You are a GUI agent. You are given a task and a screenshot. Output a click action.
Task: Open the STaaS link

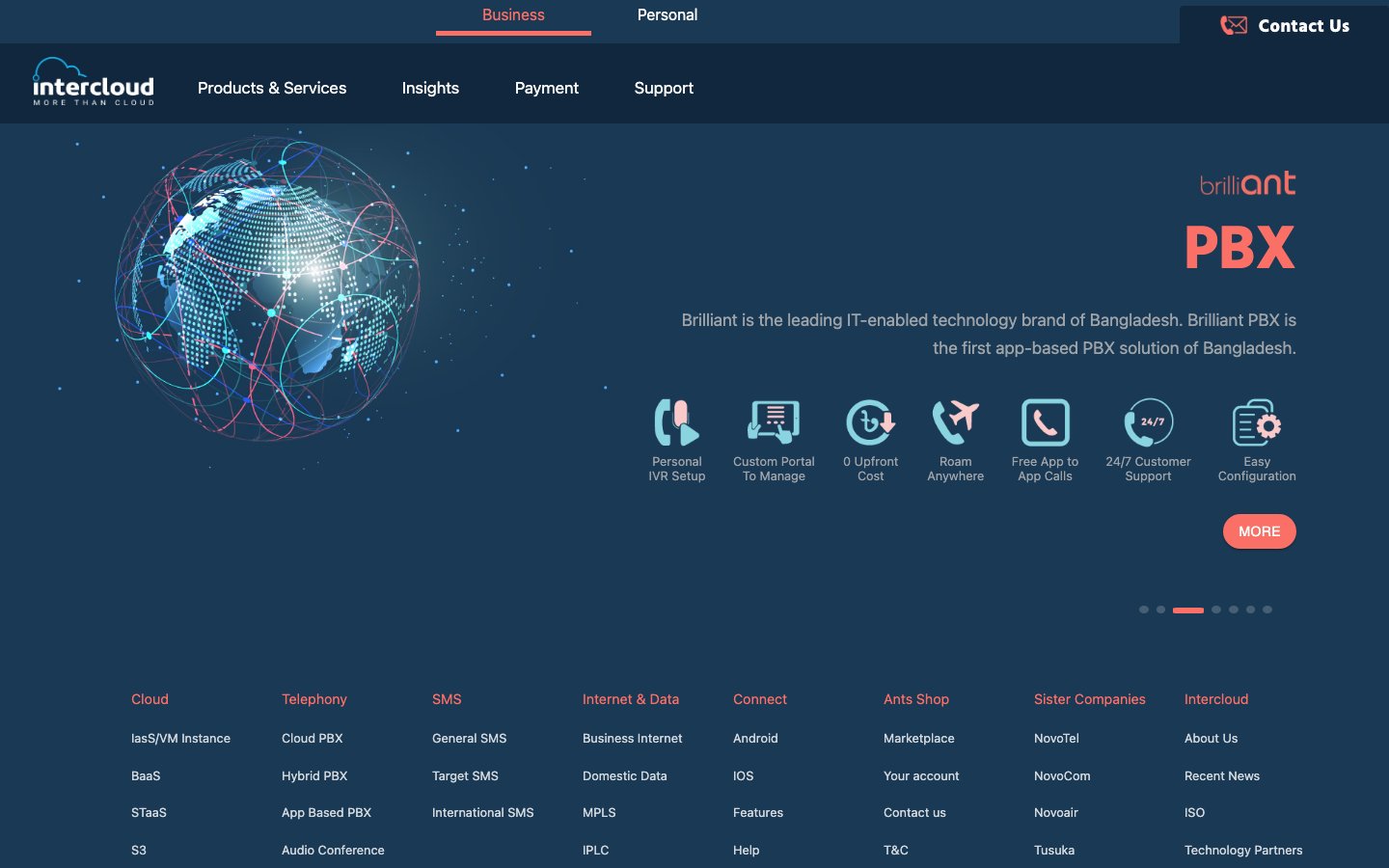[149, 813]
